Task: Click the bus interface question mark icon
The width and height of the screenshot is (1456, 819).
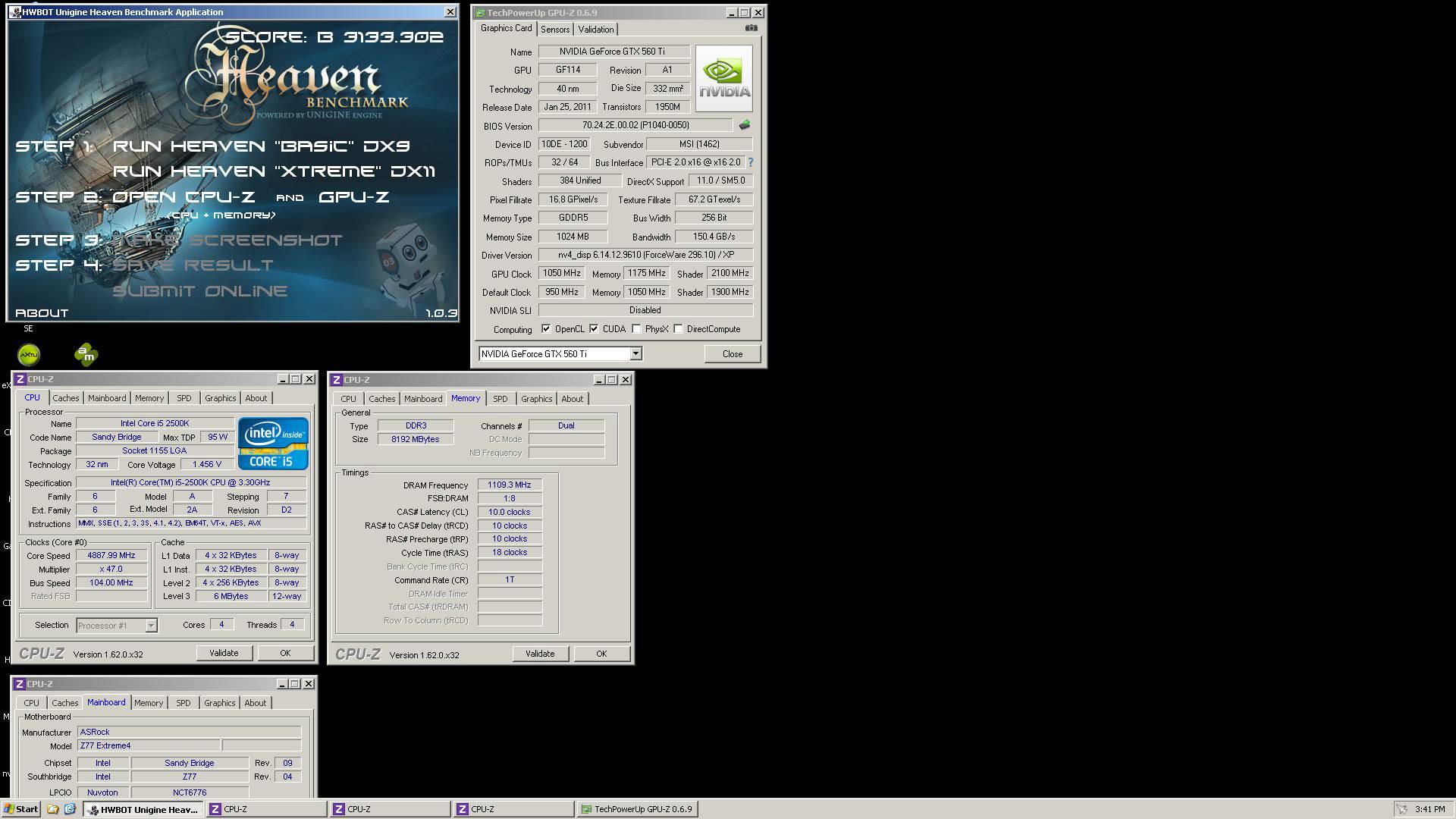Action: pyautogui.click(x=751, y=162)
